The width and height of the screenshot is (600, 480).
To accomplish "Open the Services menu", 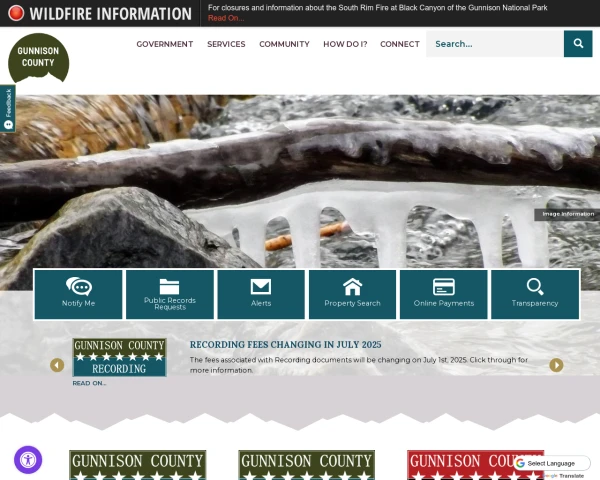I will pyautogui.click(x=226, y=44).
